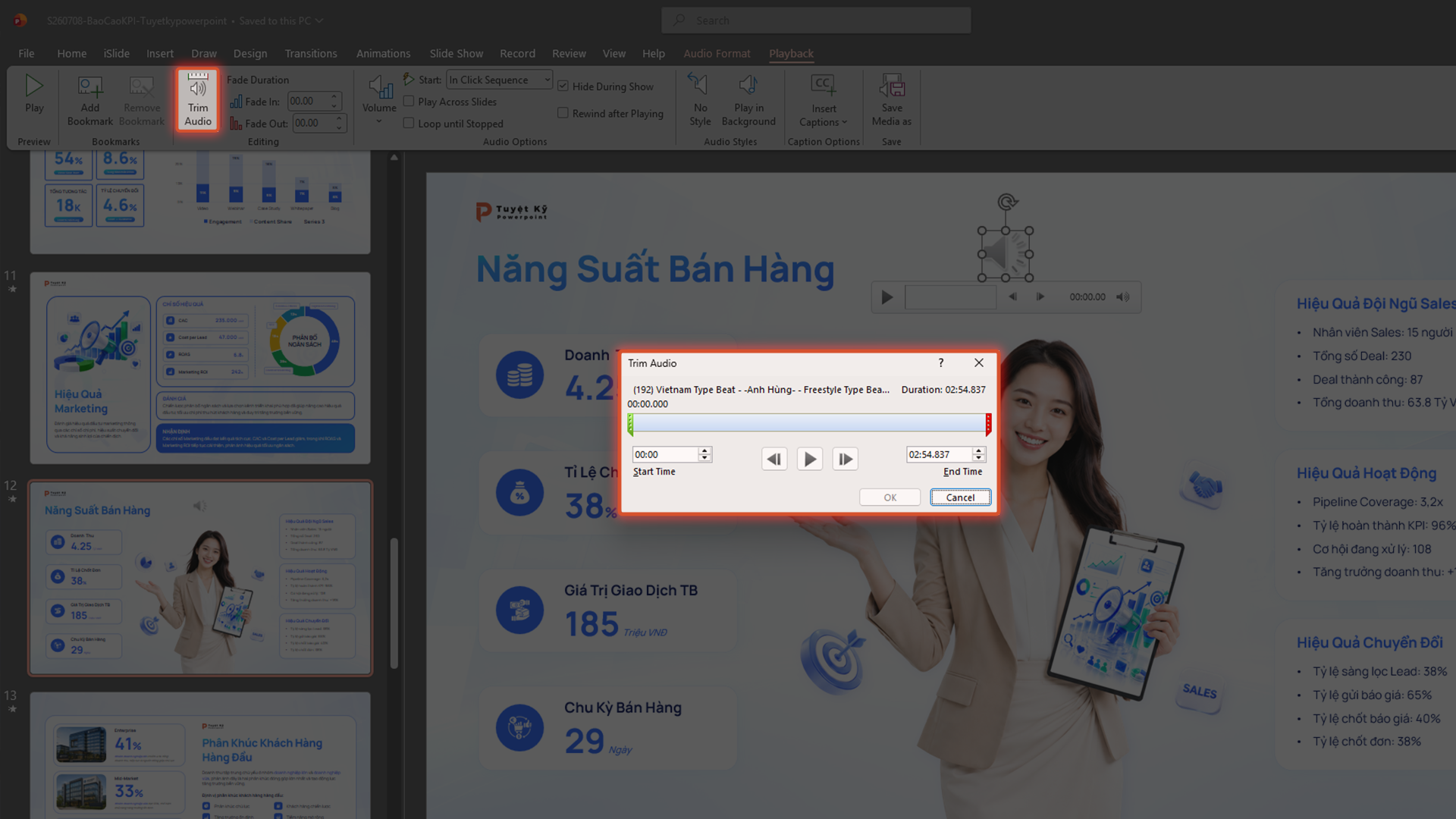This screenshot has height=819, width=1456.
Task: Click rotation handle above audio object
Action: [1007, 202]
